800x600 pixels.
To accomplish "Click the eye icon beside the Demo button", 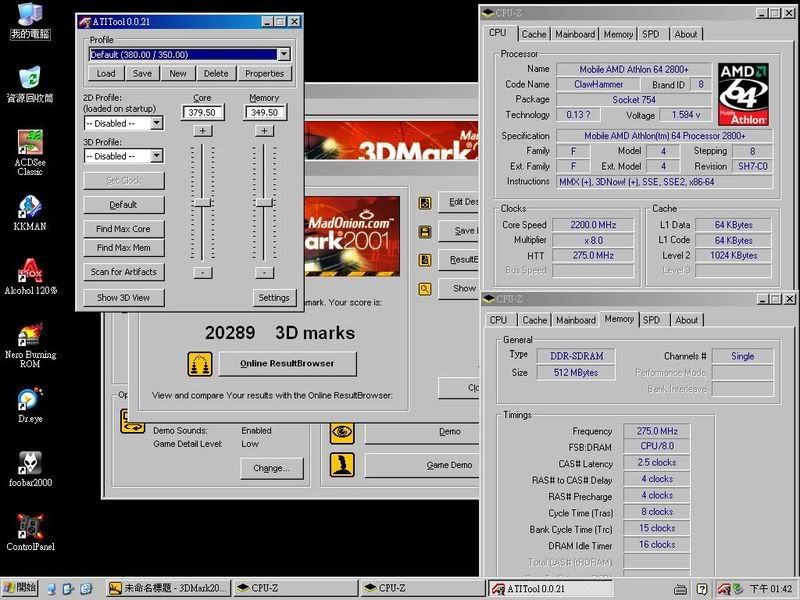I will pos(342,433).
